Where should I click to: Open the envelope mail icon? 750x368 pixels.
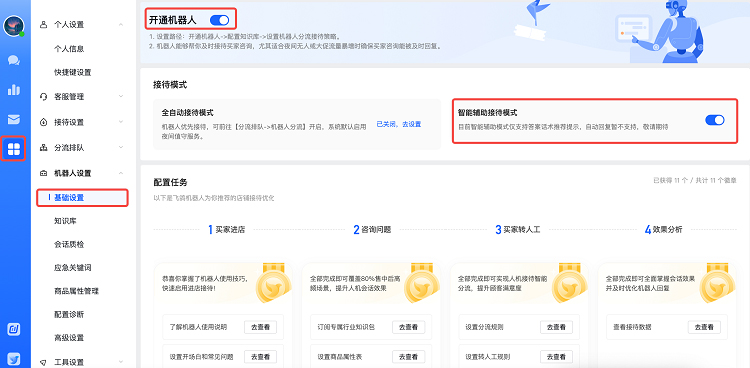tap(14, 120)
